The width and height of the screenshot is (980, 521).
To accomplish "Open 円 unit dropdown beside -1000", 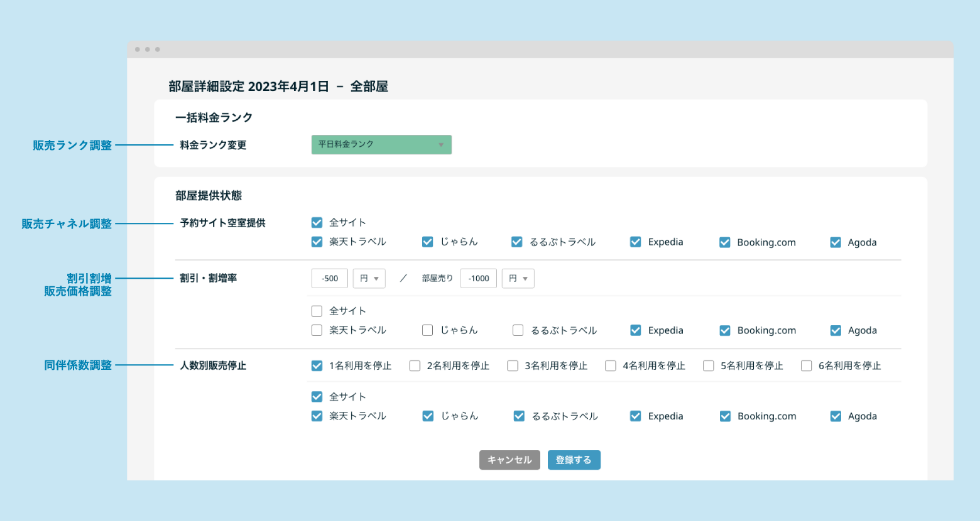I will pyautogui.click(x=518, y=278).
